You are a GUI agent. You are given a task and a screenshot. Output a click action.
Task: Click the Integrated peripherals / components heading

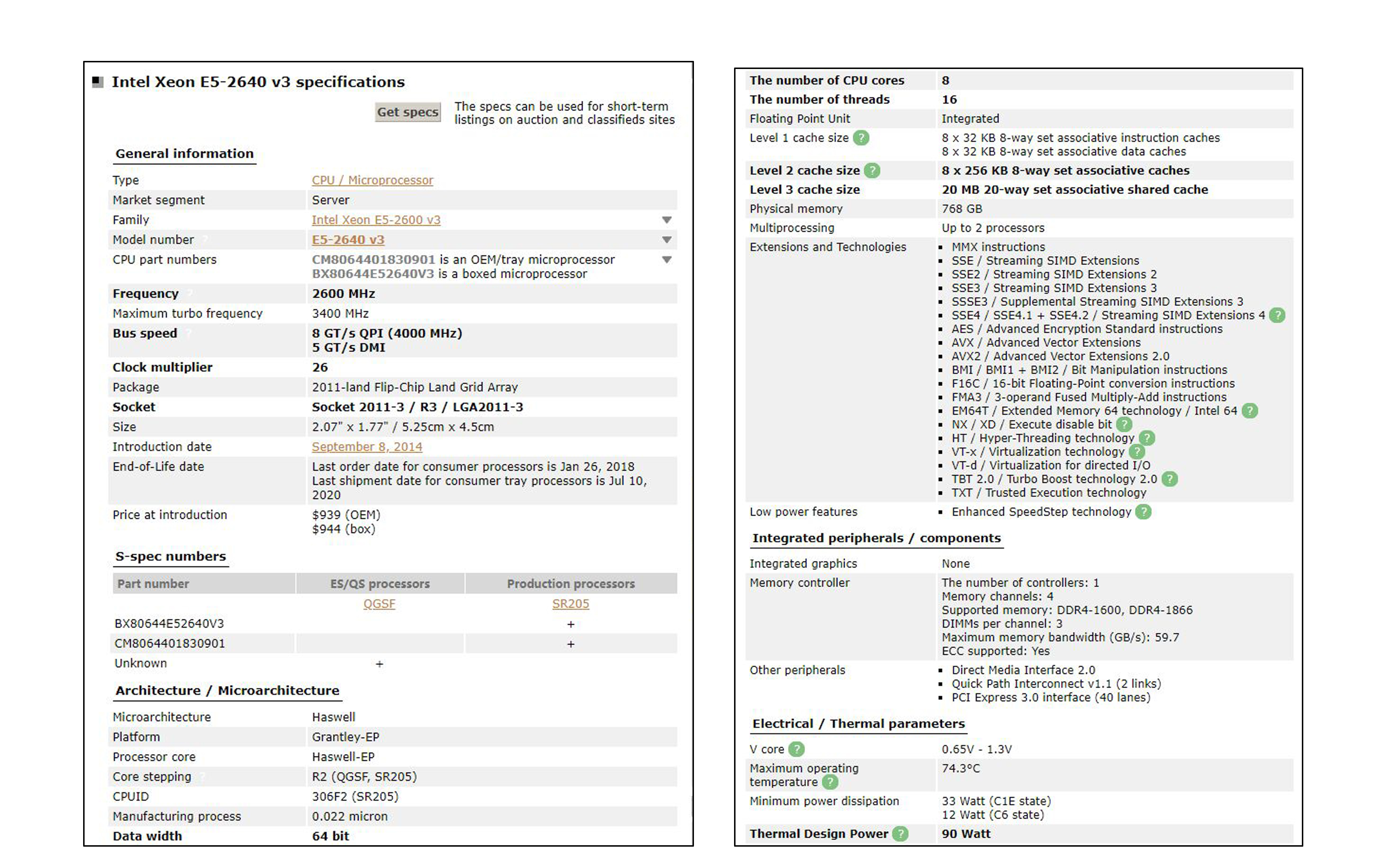876,538
